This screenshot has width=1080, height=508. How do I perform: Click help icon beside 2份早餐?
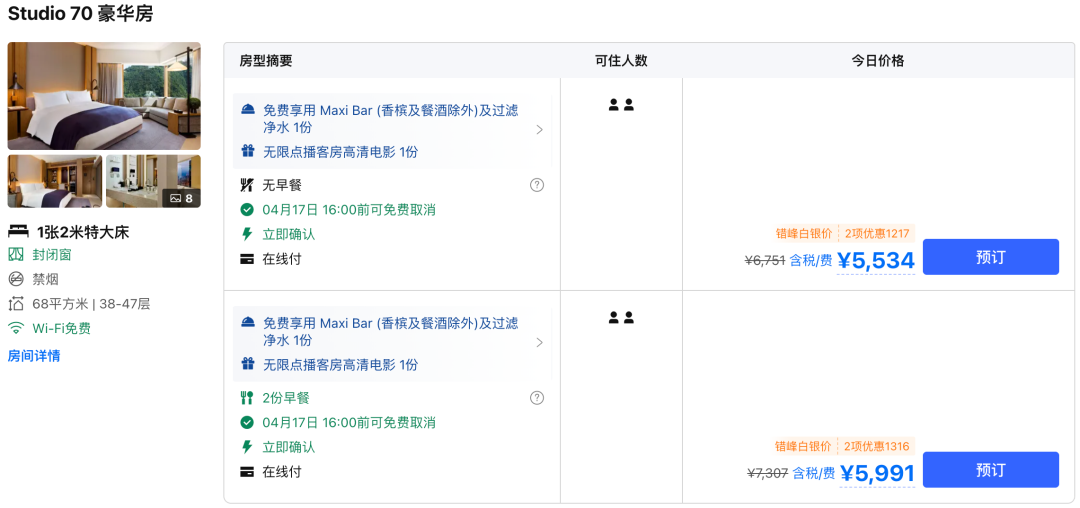tap(537, 398)
